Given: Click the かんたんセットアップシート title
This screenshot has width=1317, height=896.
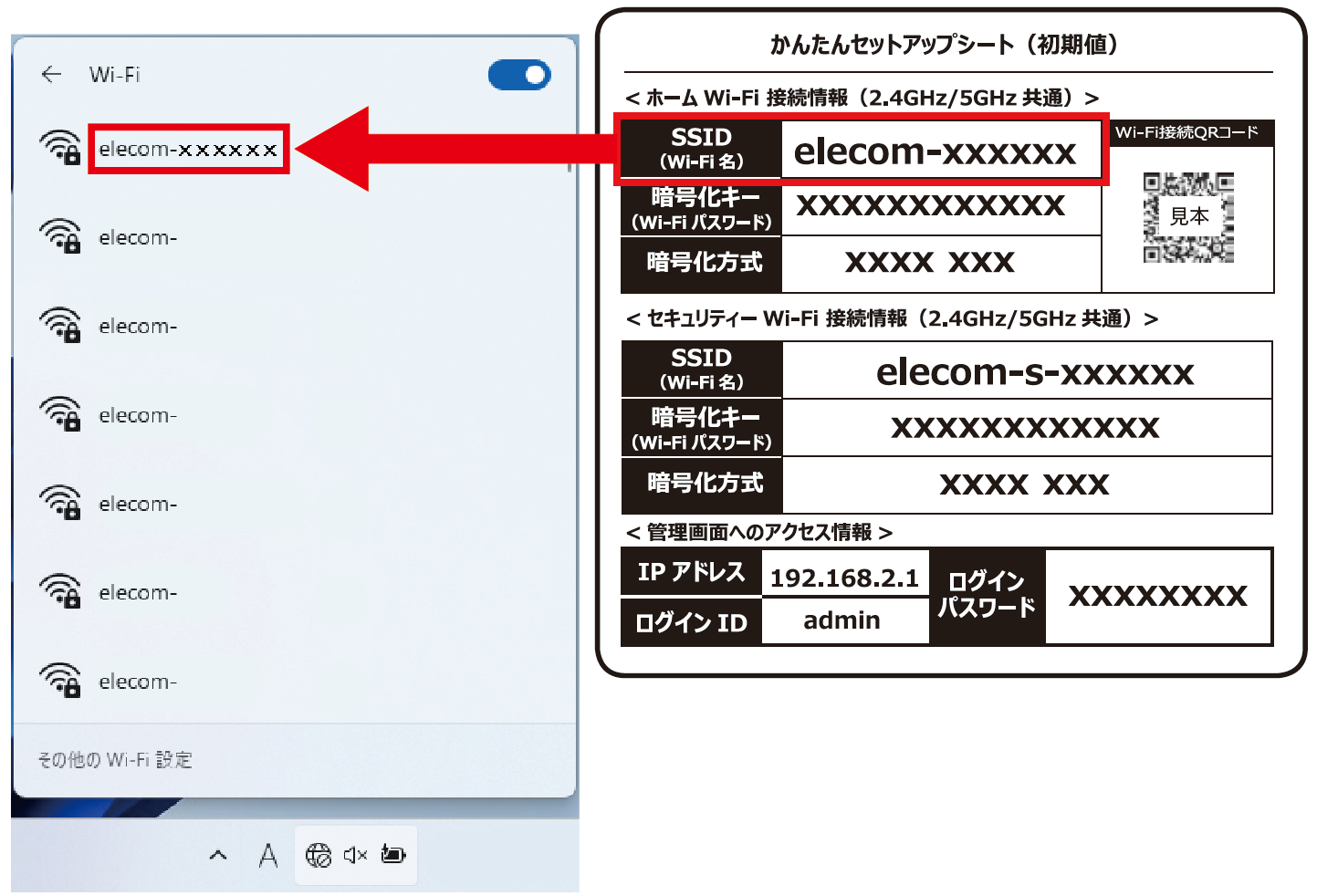Looking at the screenshot, I should click(x=945, y=45).
